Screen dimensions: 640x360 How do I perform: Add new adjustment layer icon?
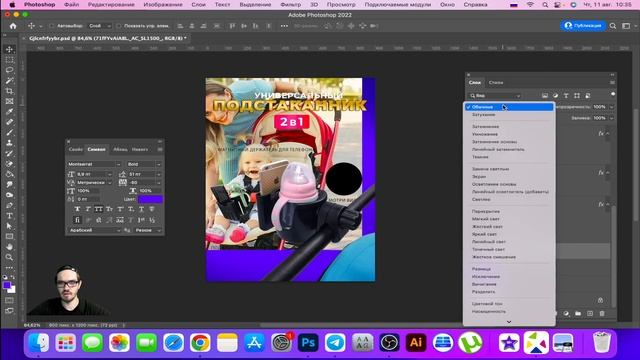567,313
